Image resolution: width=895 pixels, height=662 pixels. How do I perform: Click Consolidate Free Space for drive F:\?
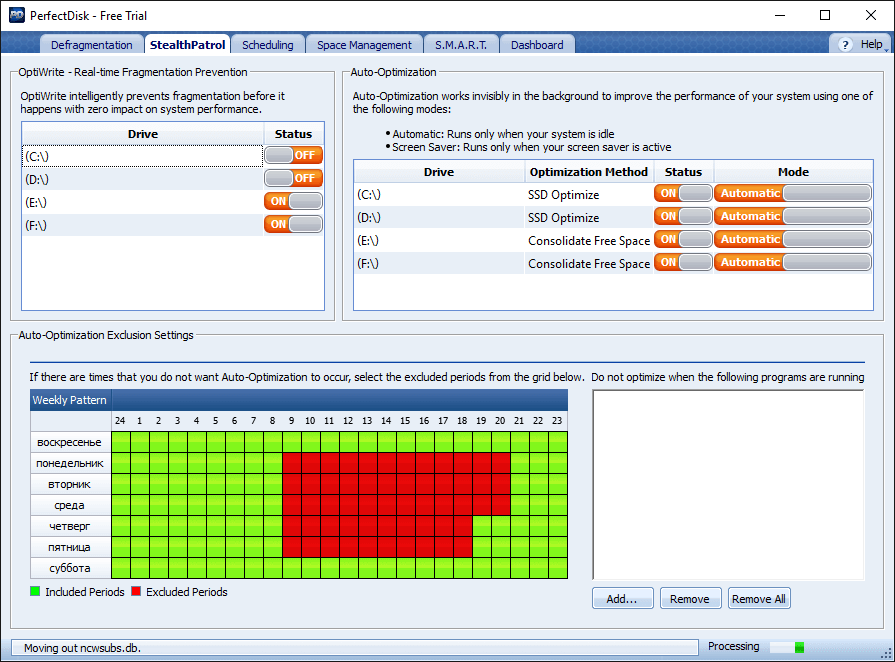(x=588, y=264)
